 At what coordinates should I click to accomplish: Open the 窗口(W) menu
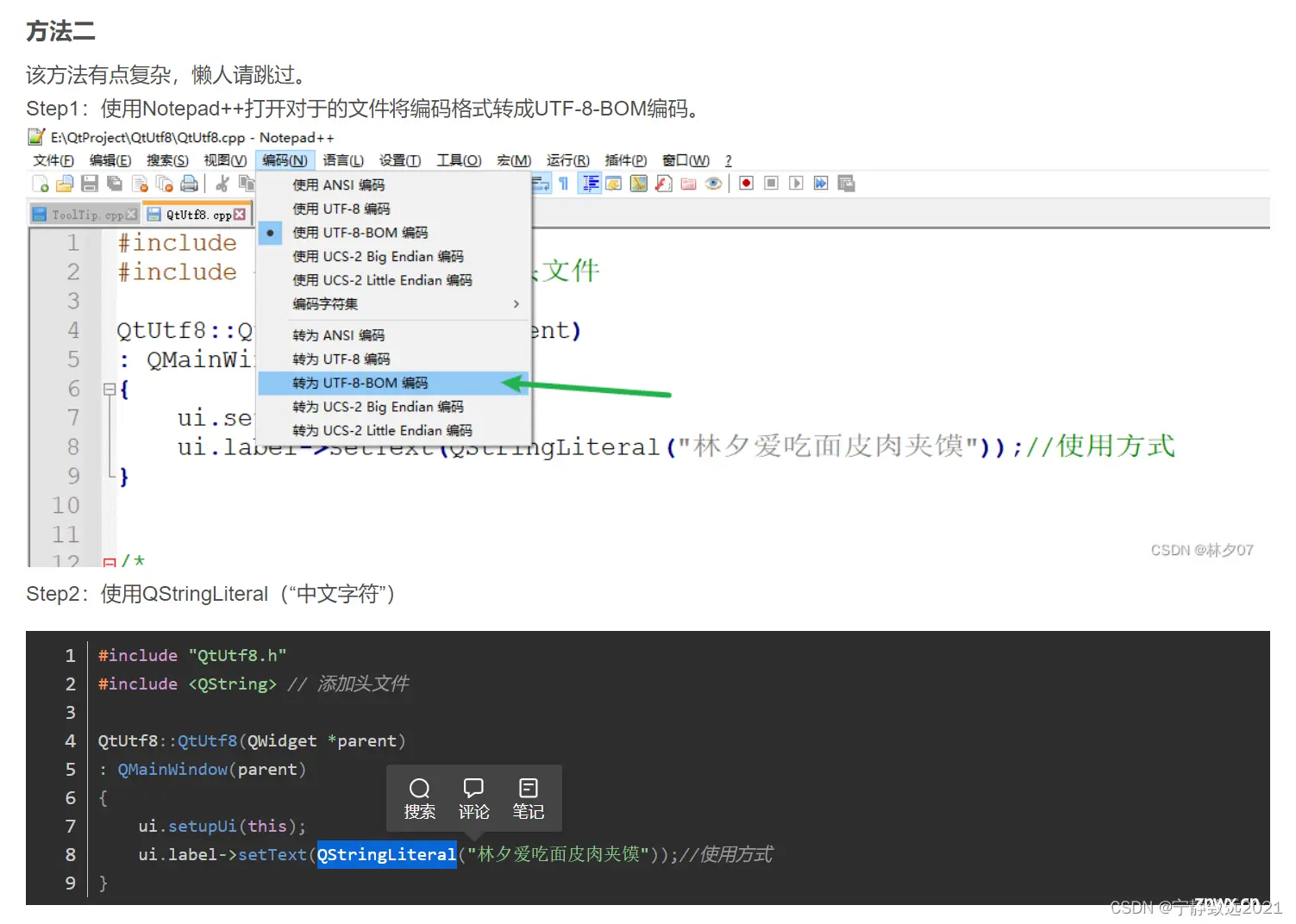[x=686, y=160]
